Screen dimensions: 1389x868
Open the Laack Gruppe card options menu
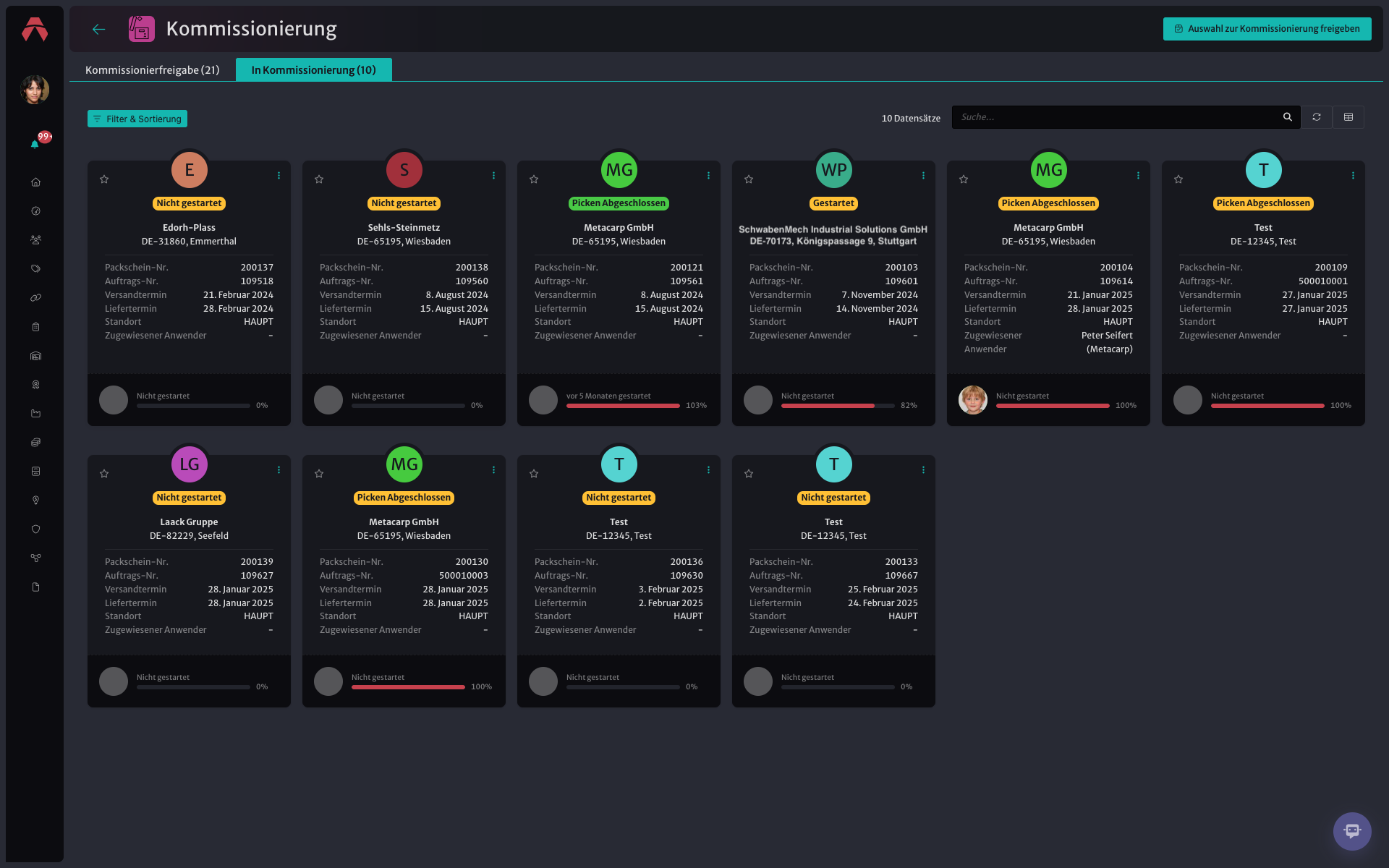[x=279, y=470]
